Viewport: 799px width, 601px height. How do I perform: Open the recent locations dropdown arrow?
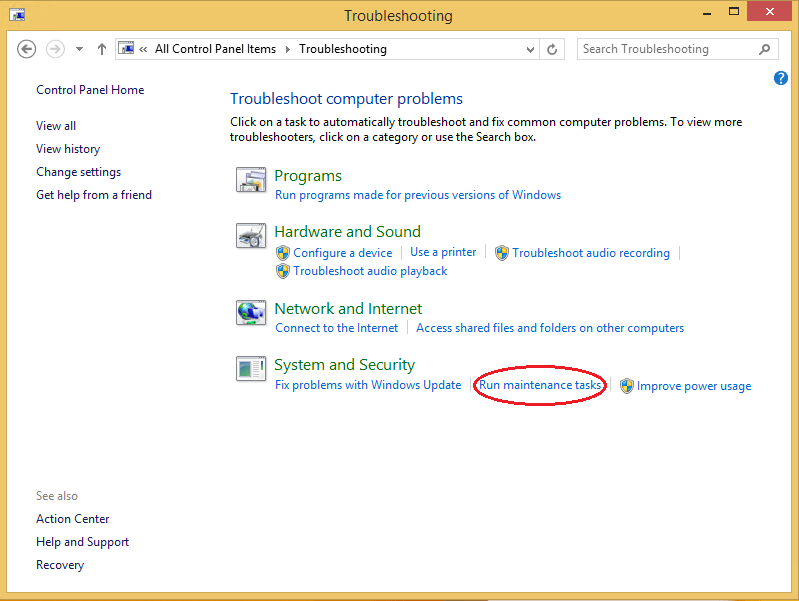pyautogui.click(x=79, y=49)
